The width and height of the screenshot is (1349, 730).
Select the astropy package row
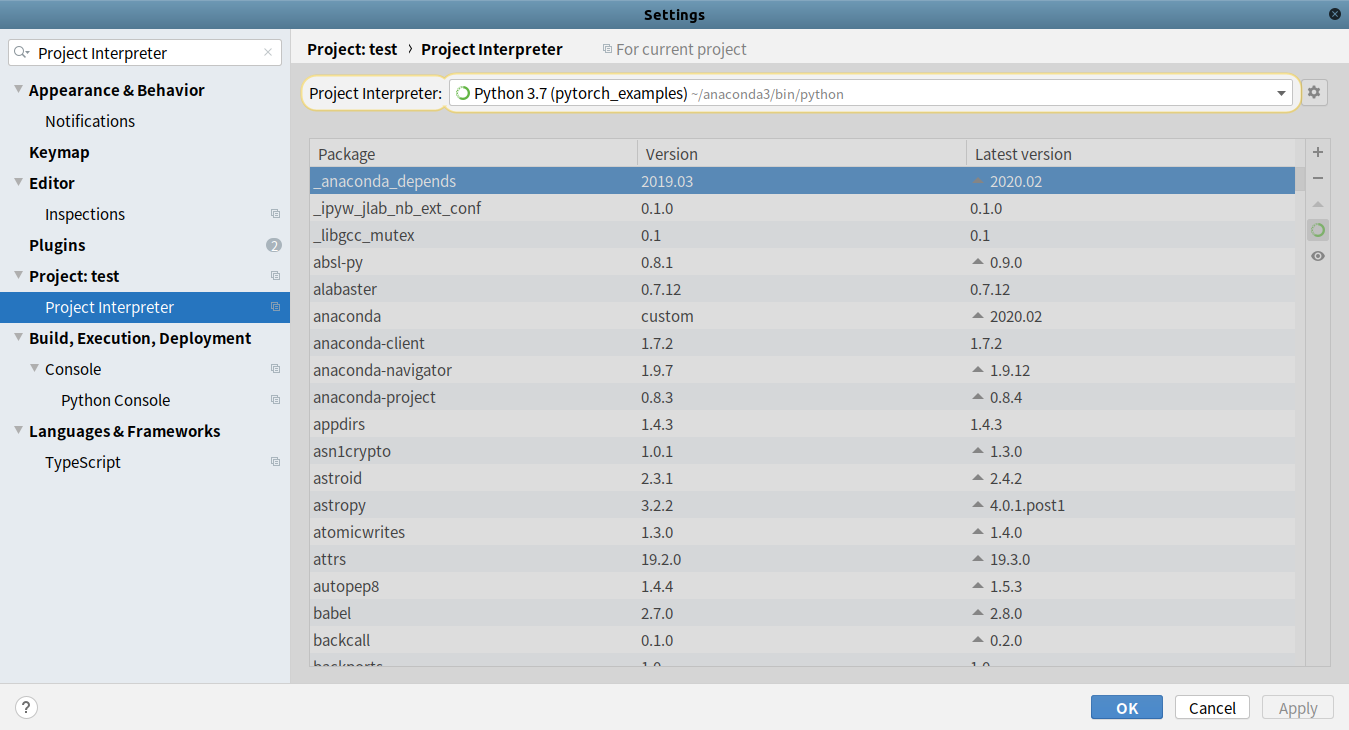point(340,505)
